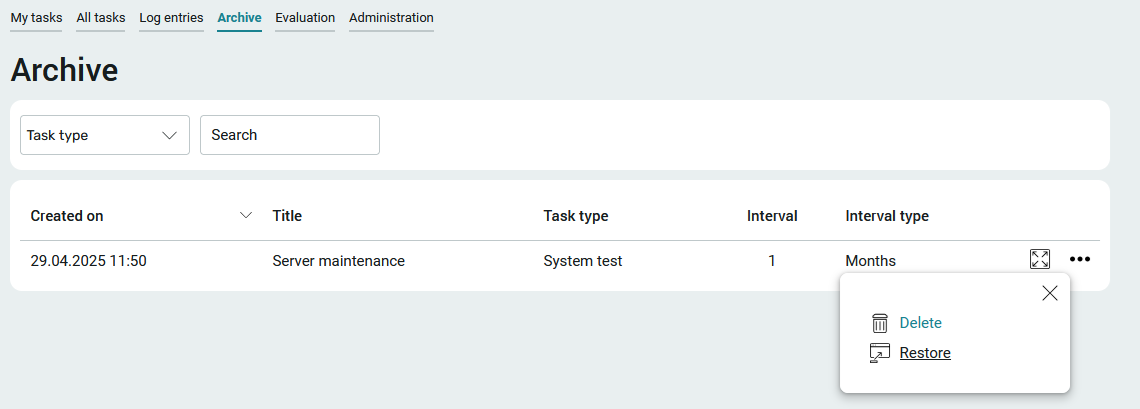Image resolution: width=1140 pixels, height=409 pixels.
Task: Choose Restore in the context menu
Action: coord(925,353)
